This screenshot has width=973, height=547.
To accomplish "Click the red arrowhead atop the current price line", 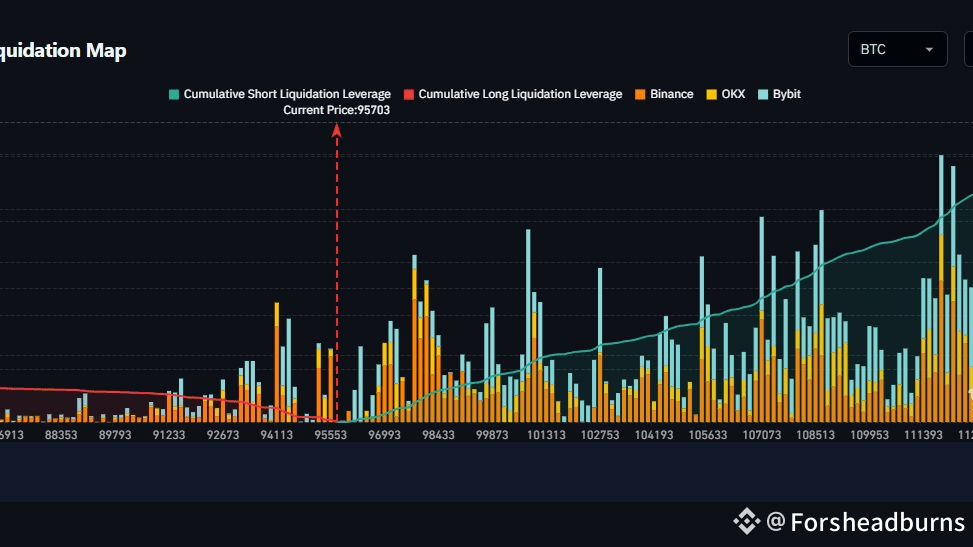I will [337, 130].
